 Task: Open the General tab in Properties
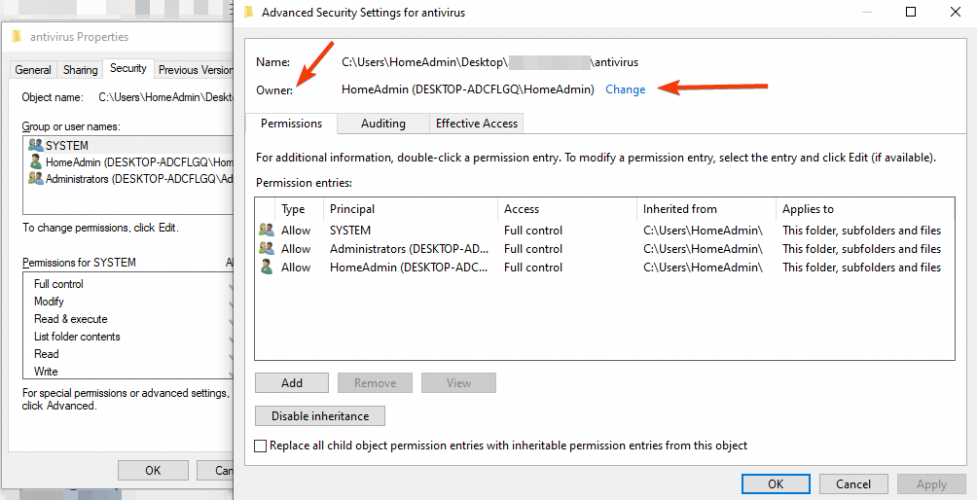pos(33,70)
